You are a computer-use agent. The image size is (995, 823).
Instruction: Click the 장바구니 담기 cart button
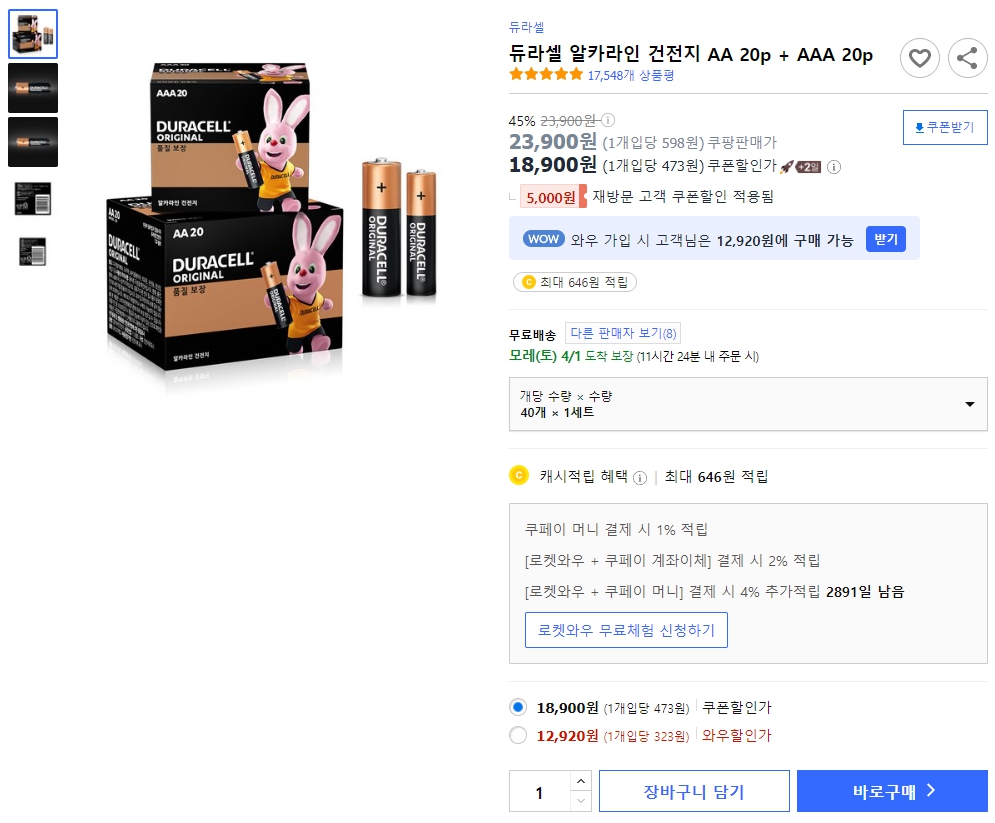coord(694,791)
